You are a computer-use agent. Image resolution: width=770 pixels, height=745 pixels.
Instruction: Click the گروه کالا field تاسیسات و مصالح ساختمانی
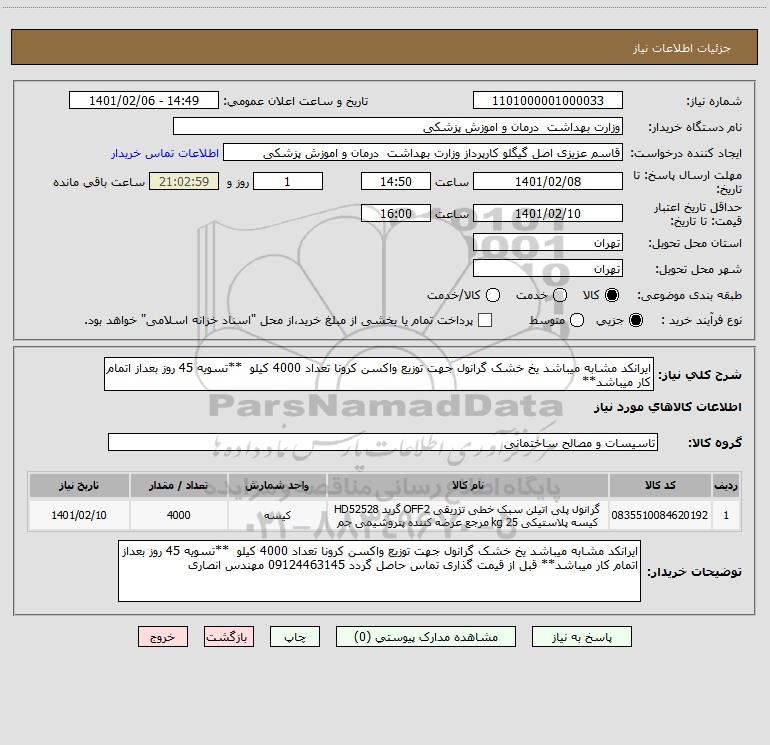383,442
